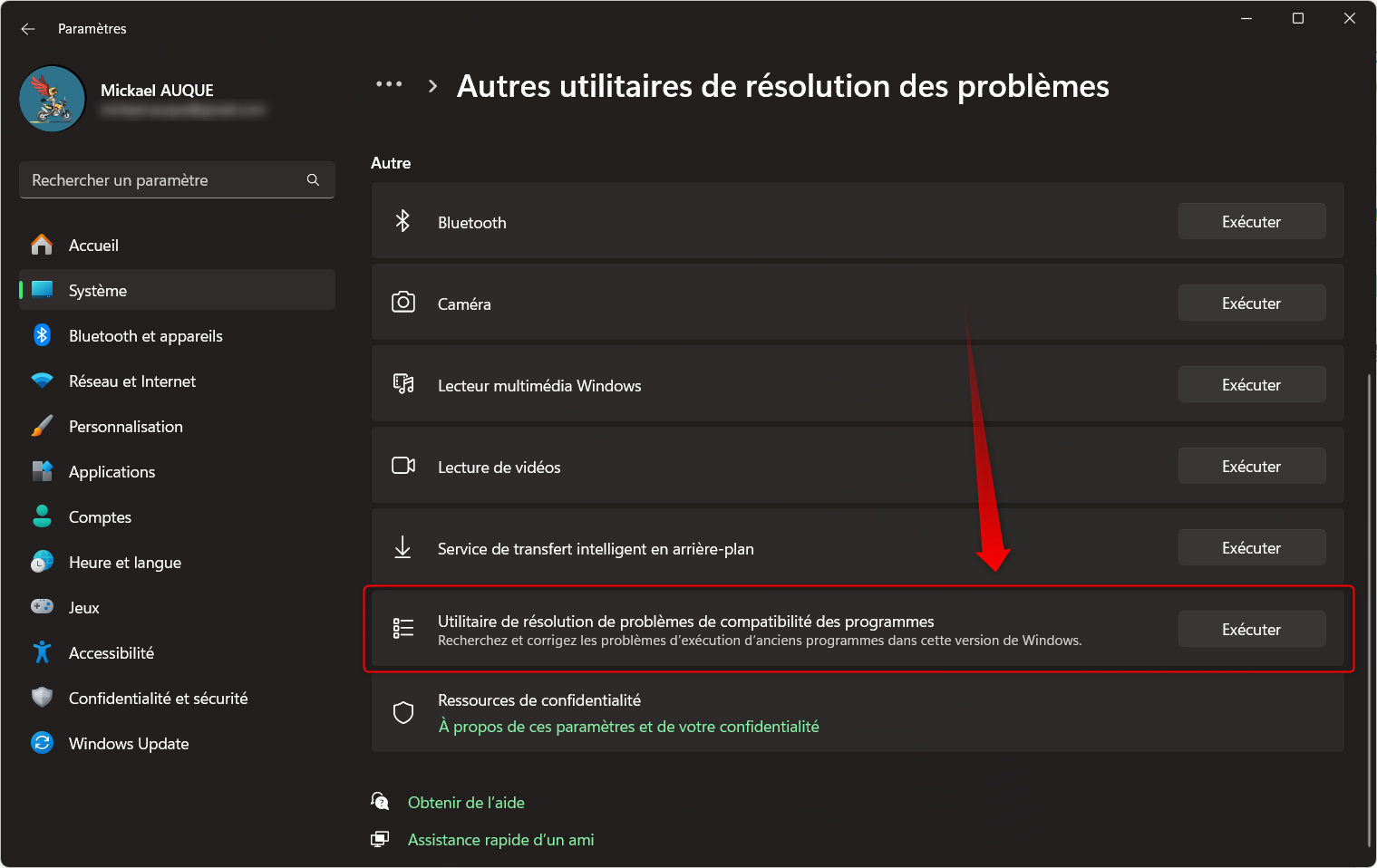1377x868 pixels.
Task: Click the Rechercher un paramètre field
Action: (x=163, y=180)
